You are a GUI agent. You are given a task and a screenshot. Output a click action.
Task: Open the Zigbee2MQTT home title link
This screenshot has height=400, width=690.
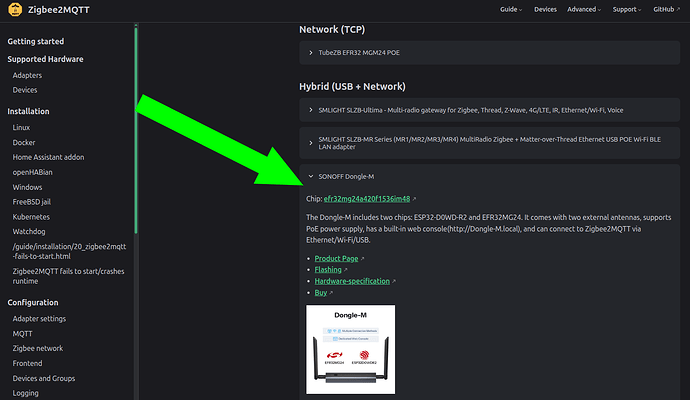(59, 10)
